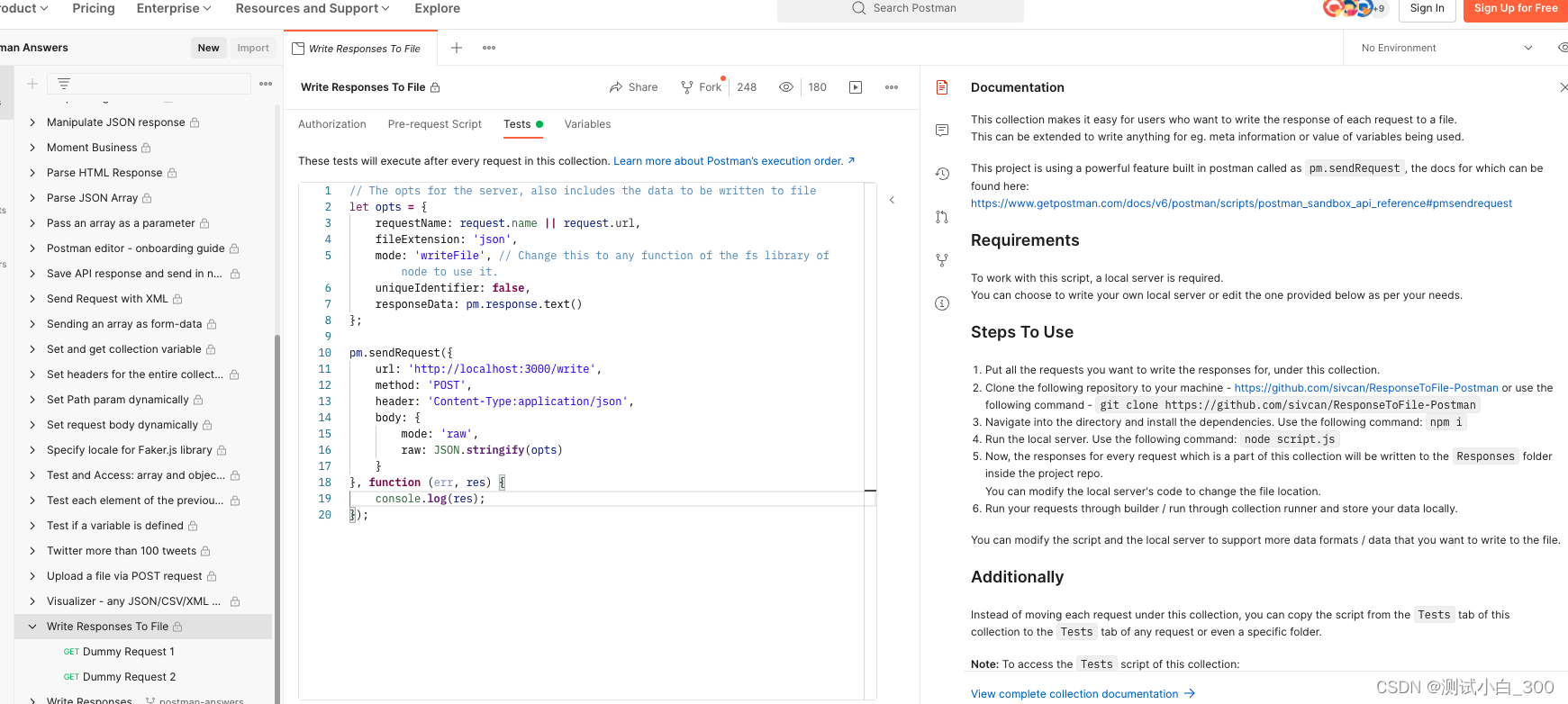
Task: Collapse the code editor side chevron
Action: coord(892,200)
